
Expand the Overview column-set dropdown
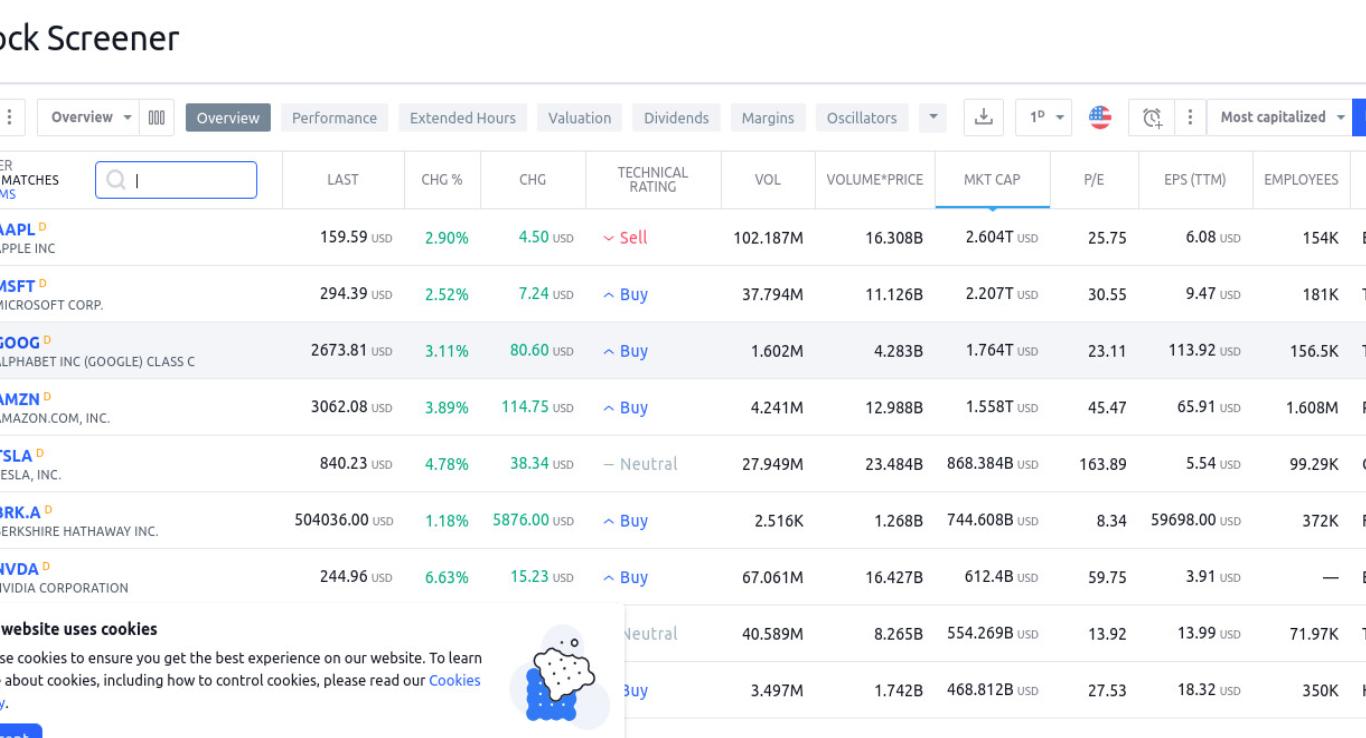(x=89, y=117)
